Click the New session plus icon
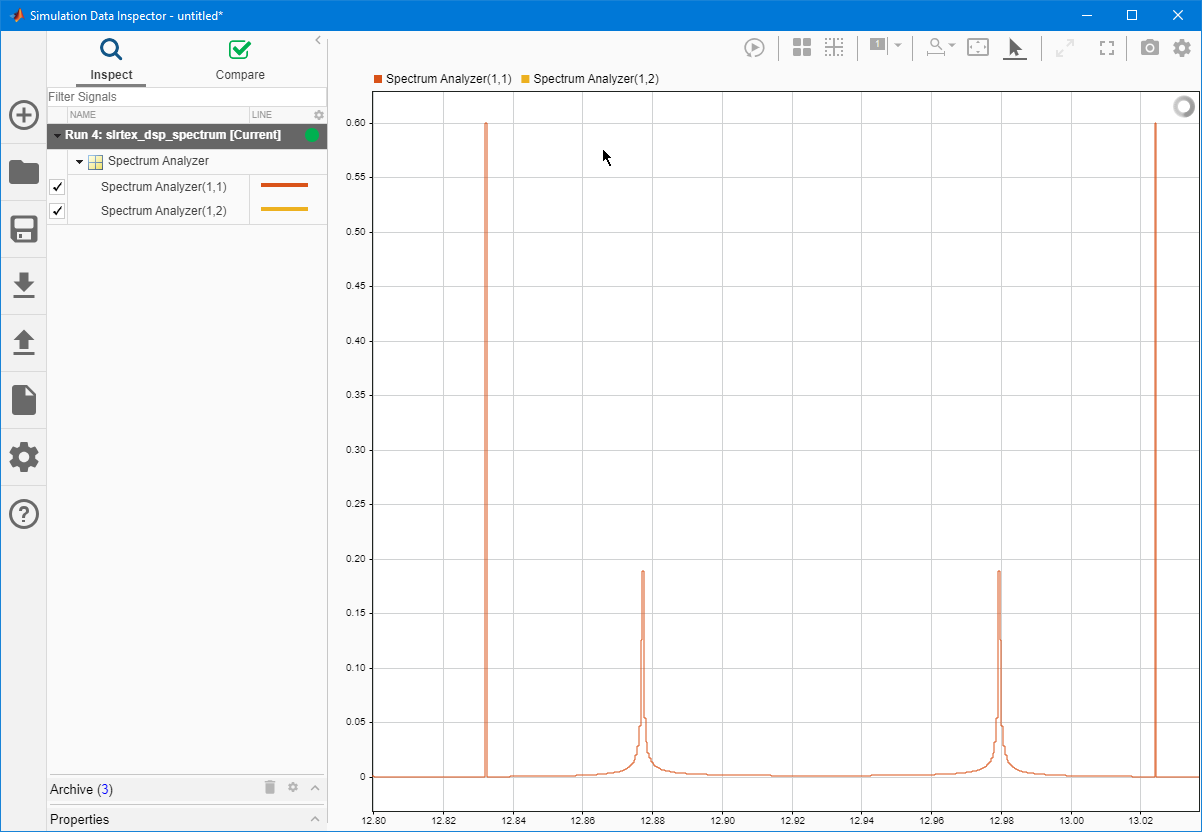The image size is (1202, 832). [x=24, y=115]
